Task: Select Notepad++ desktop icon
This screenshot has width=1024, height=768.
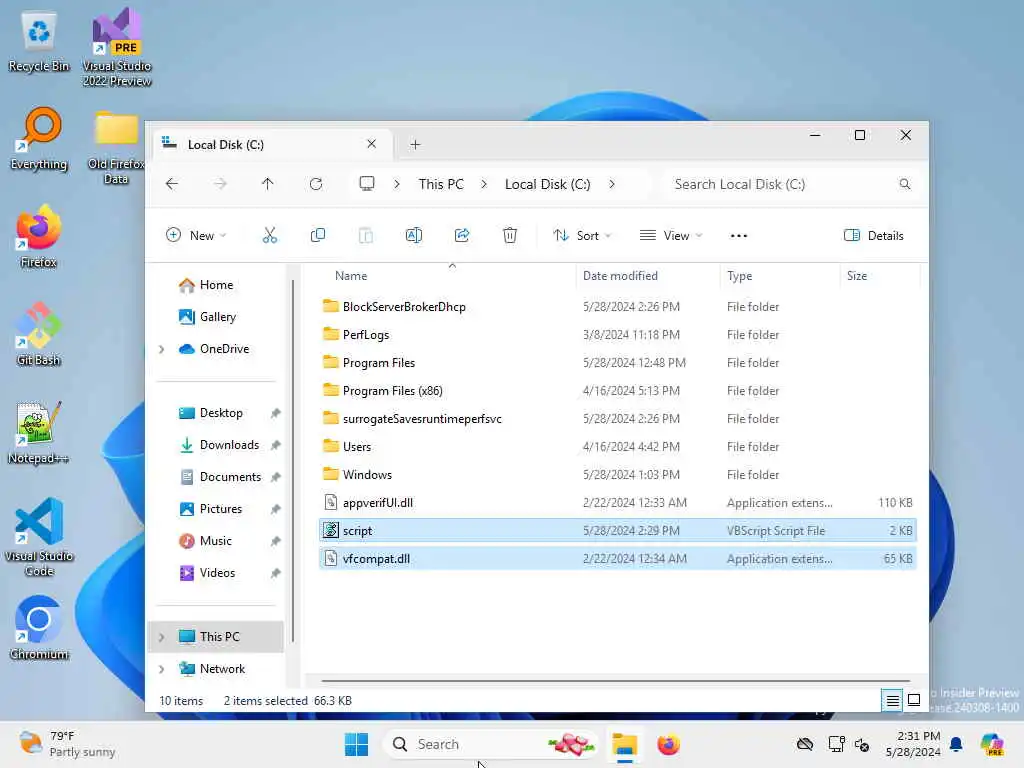Action: point(39,433)
